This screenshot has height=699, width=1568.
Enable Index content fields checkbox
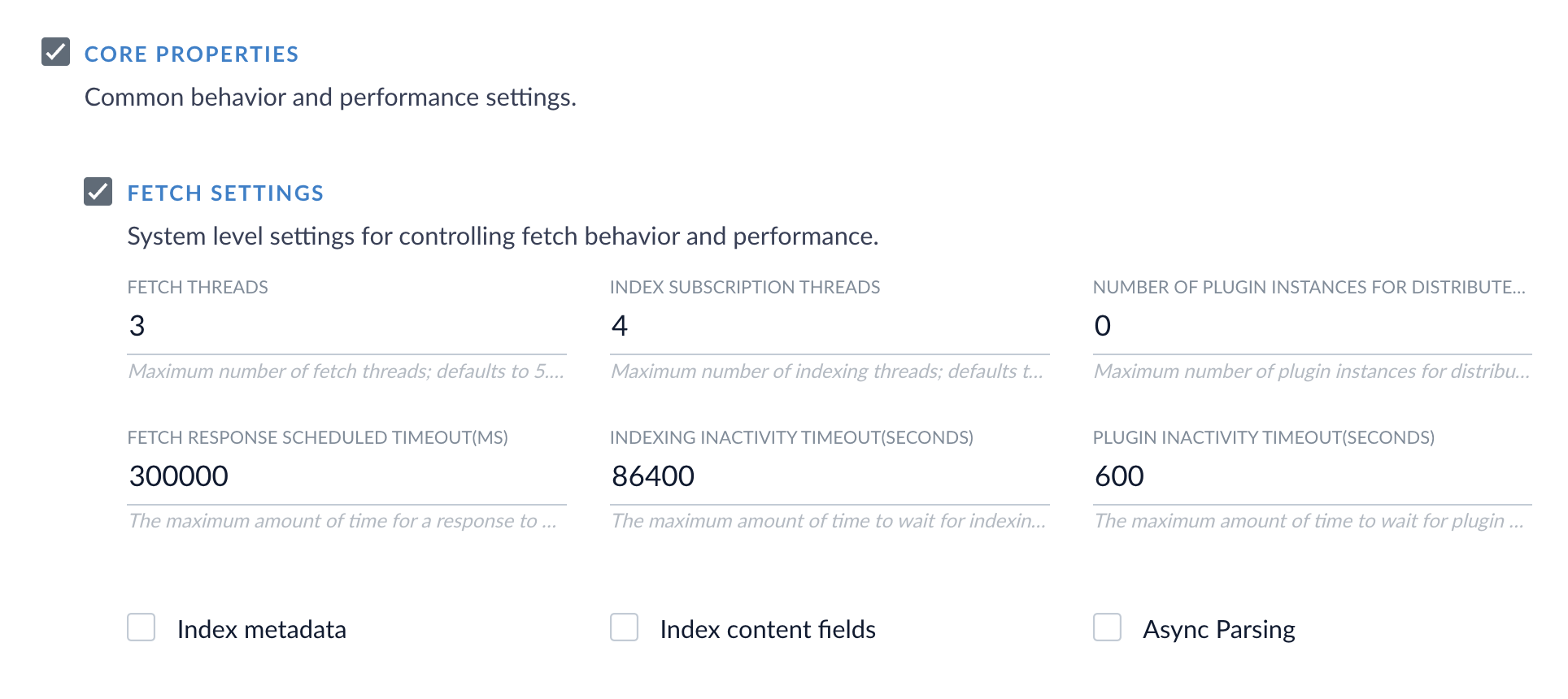click(624, 627)
